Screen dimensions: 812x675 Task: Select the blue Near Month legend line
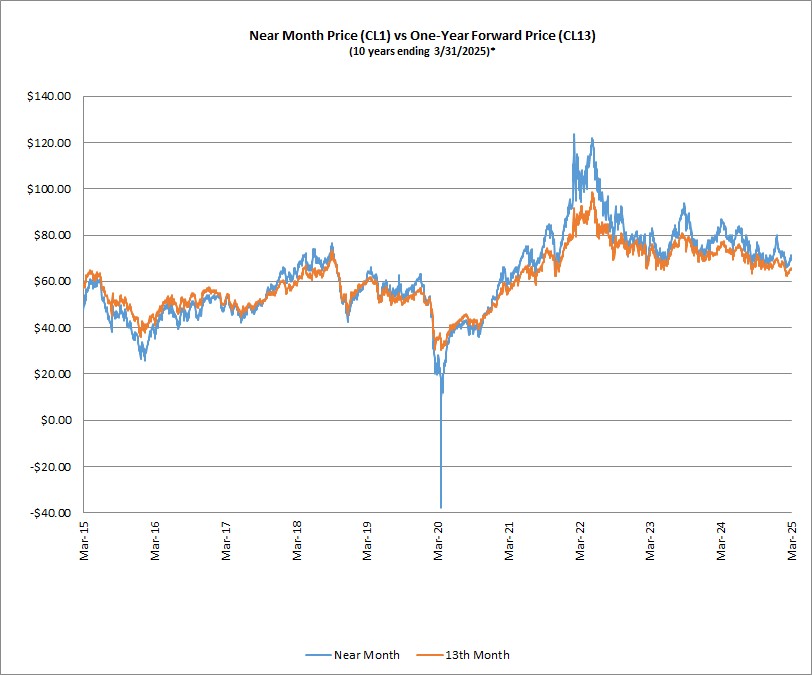pyautogui.click(x=318, y=655)
